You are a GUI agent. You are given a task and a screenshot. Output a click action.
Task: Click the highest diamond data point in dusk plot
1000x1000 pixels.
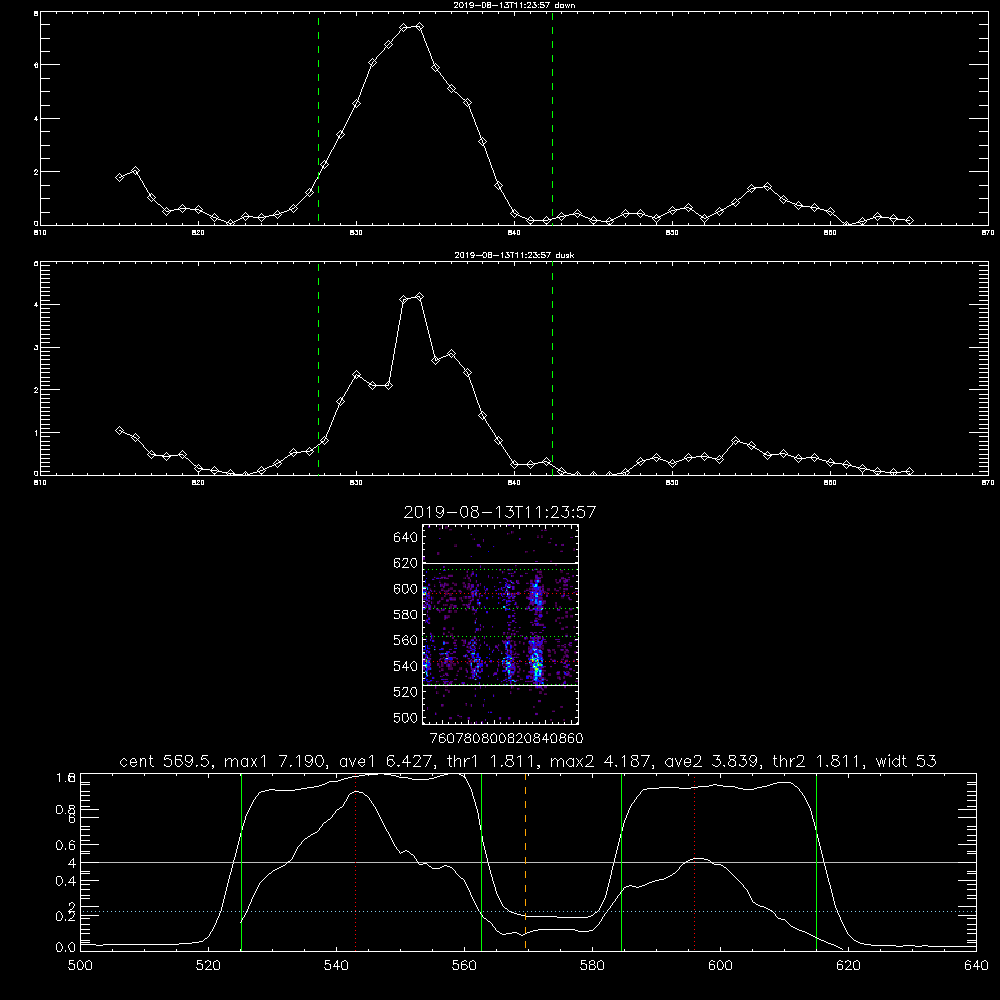pos(419,297)
